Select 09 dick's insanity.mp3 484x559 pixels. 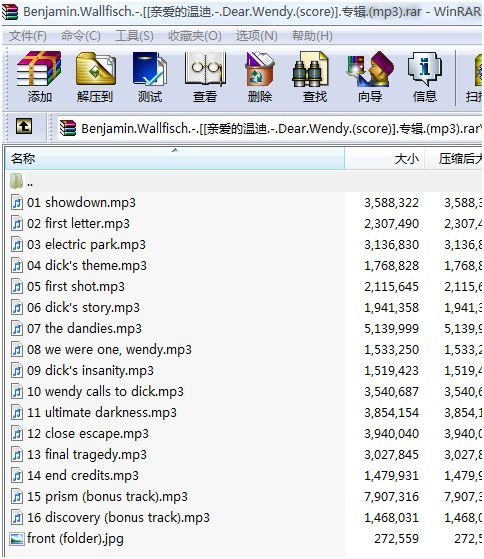click(x=91, y=370)
